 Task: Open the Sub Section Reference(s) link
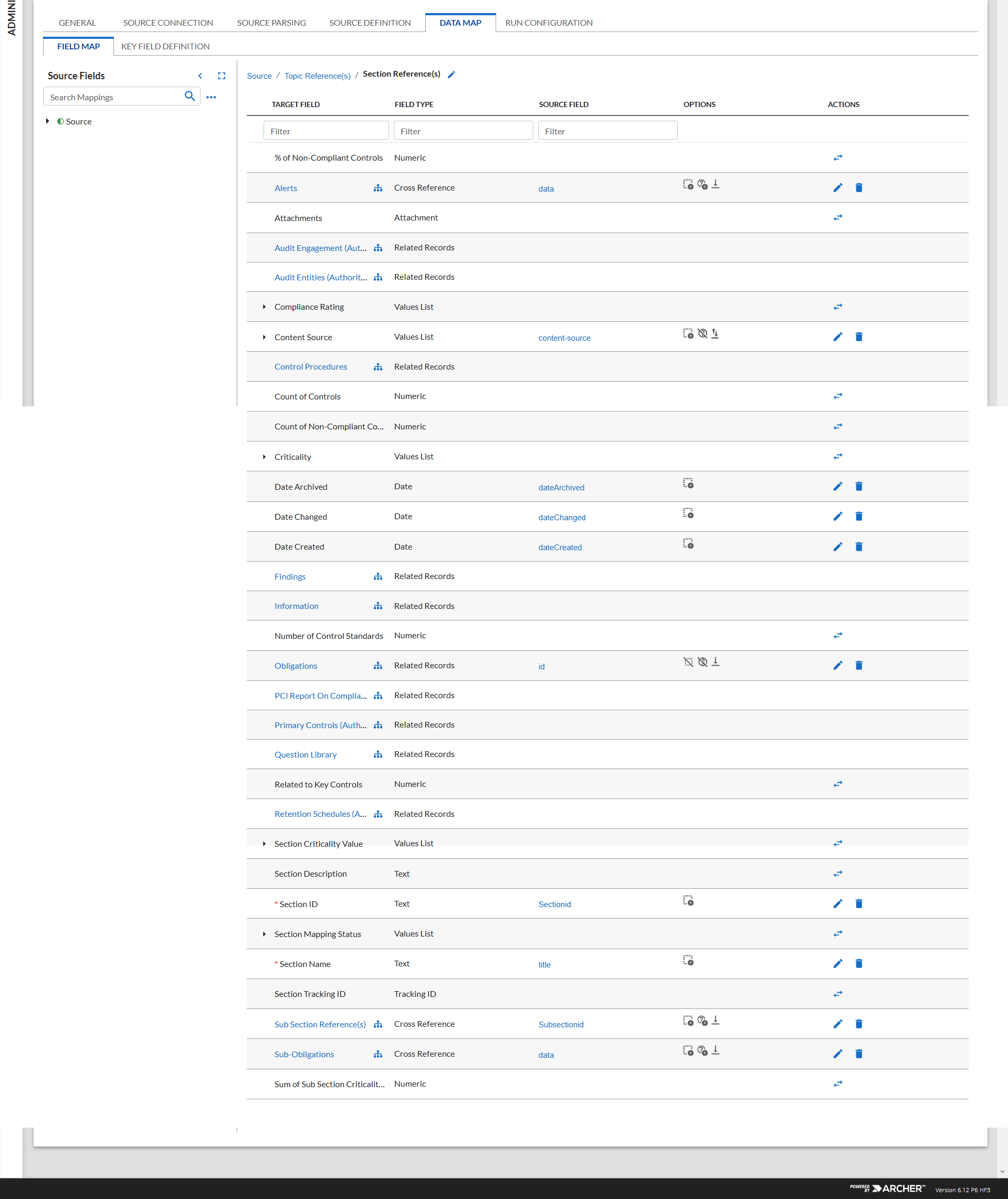pos(319,1024)
